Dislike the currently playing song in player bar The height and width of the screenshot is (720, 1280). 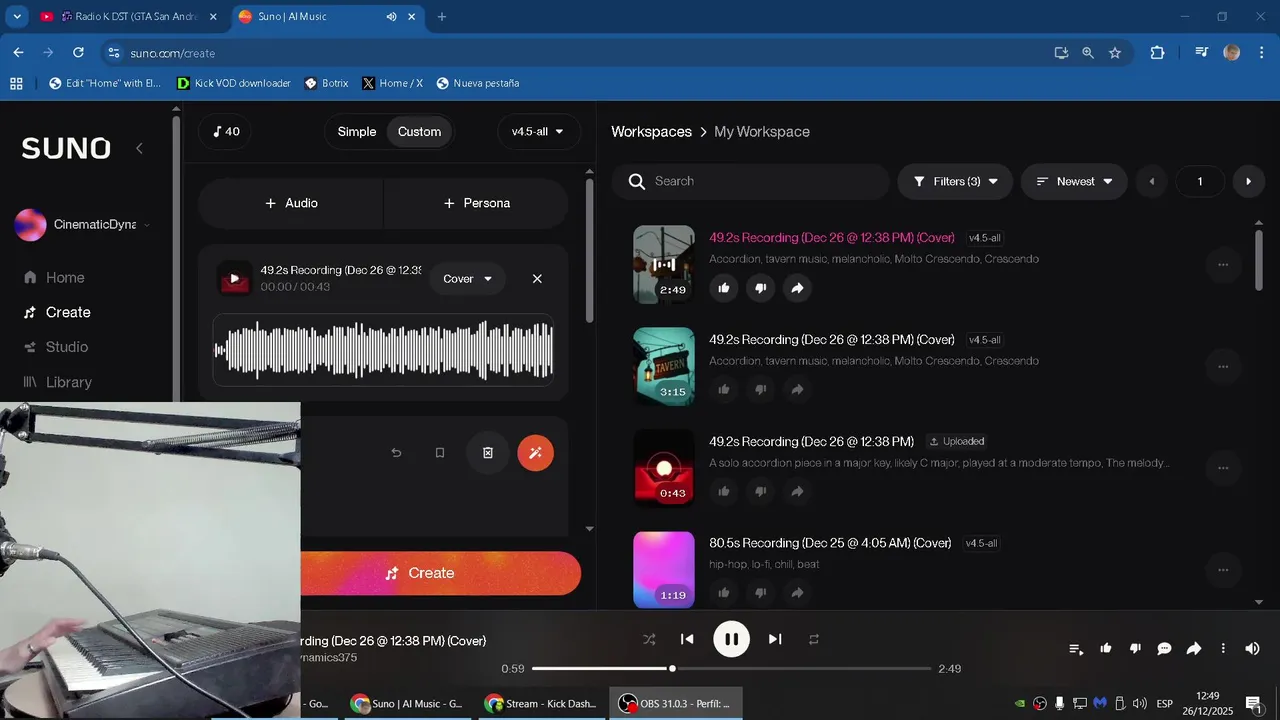coord(1135,648)
